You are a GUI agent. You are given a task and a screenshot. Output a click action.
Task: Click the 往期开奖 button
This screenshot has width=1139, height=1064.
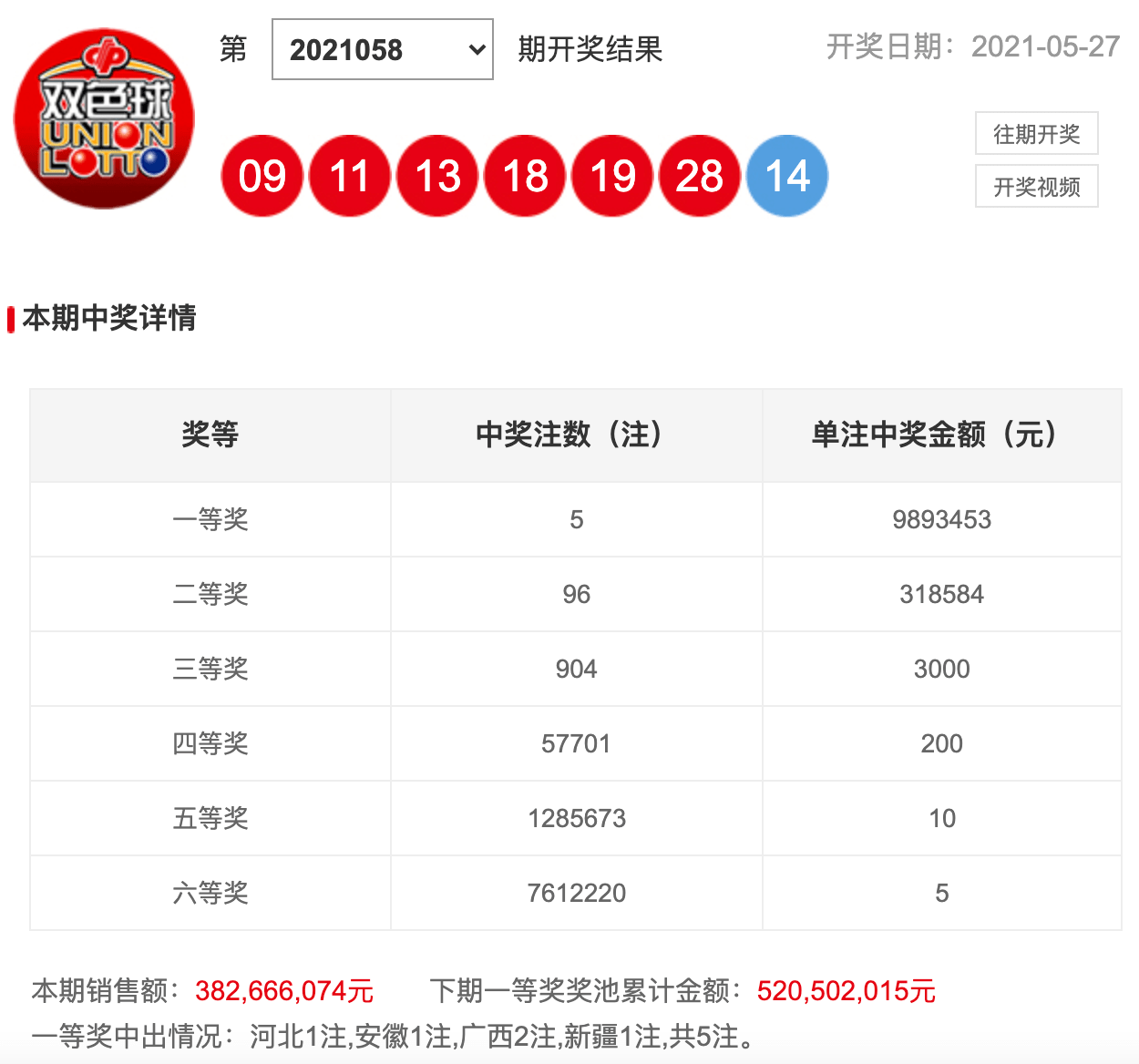[1037, 134]
